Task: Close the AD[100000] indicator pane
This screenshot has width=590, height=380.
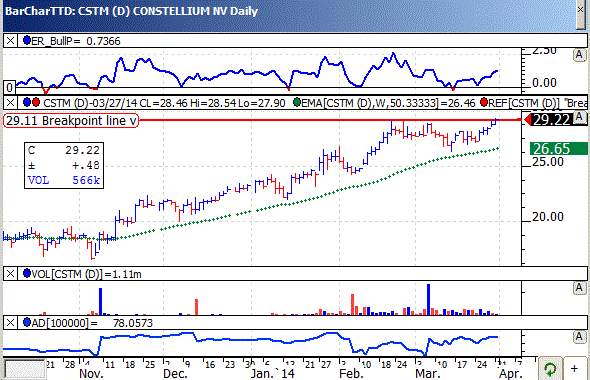Action: [10, 323]
